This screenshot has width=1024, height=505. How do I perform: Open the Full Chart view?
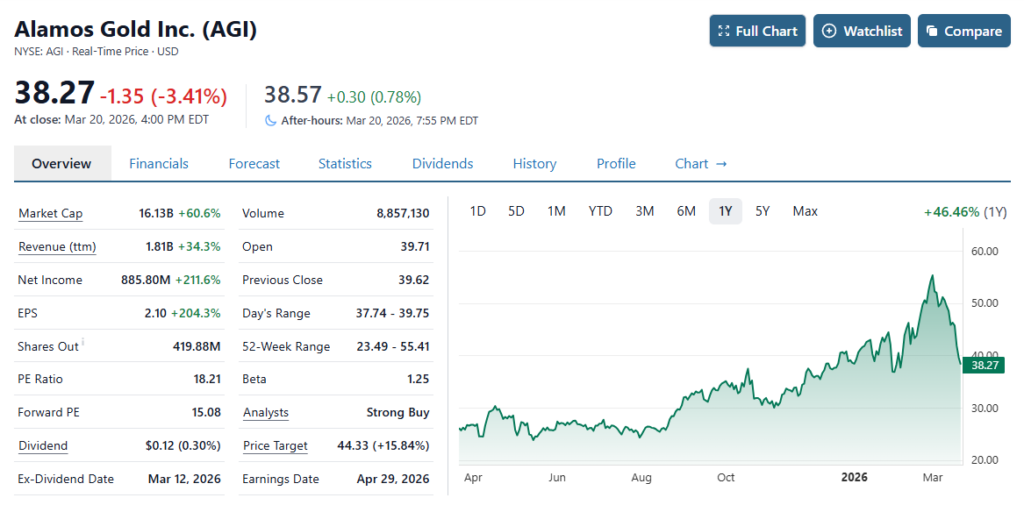click(757, 31)
